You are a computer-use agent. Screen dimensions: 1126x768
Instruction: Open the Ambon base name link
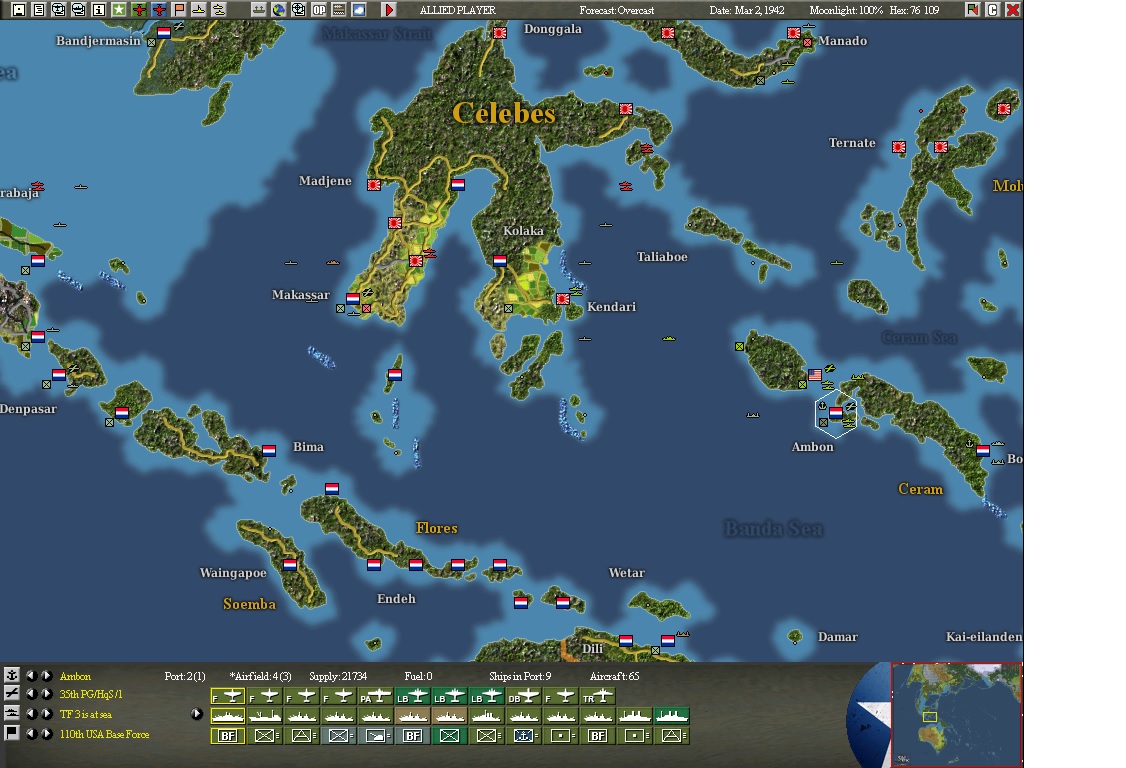75,676
